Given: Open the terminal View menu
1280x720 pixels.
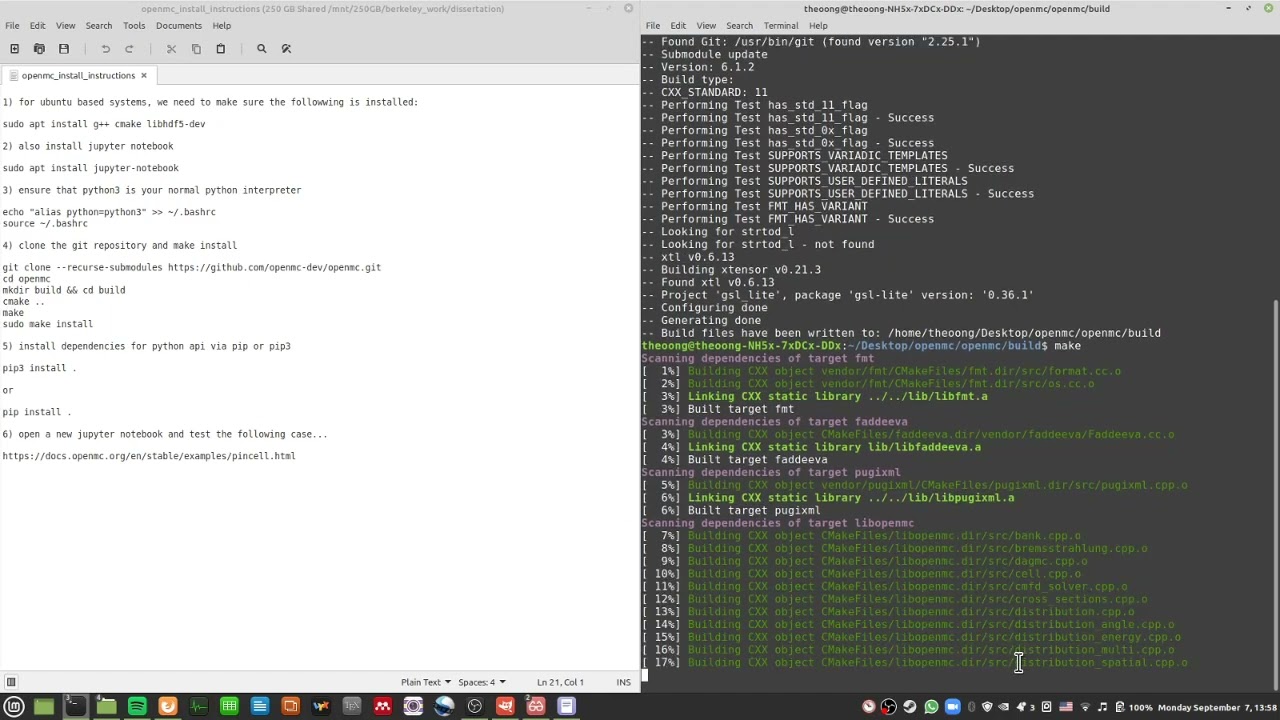Looking at the screenshot, I should pyautogui.click(x=706, y=25).
